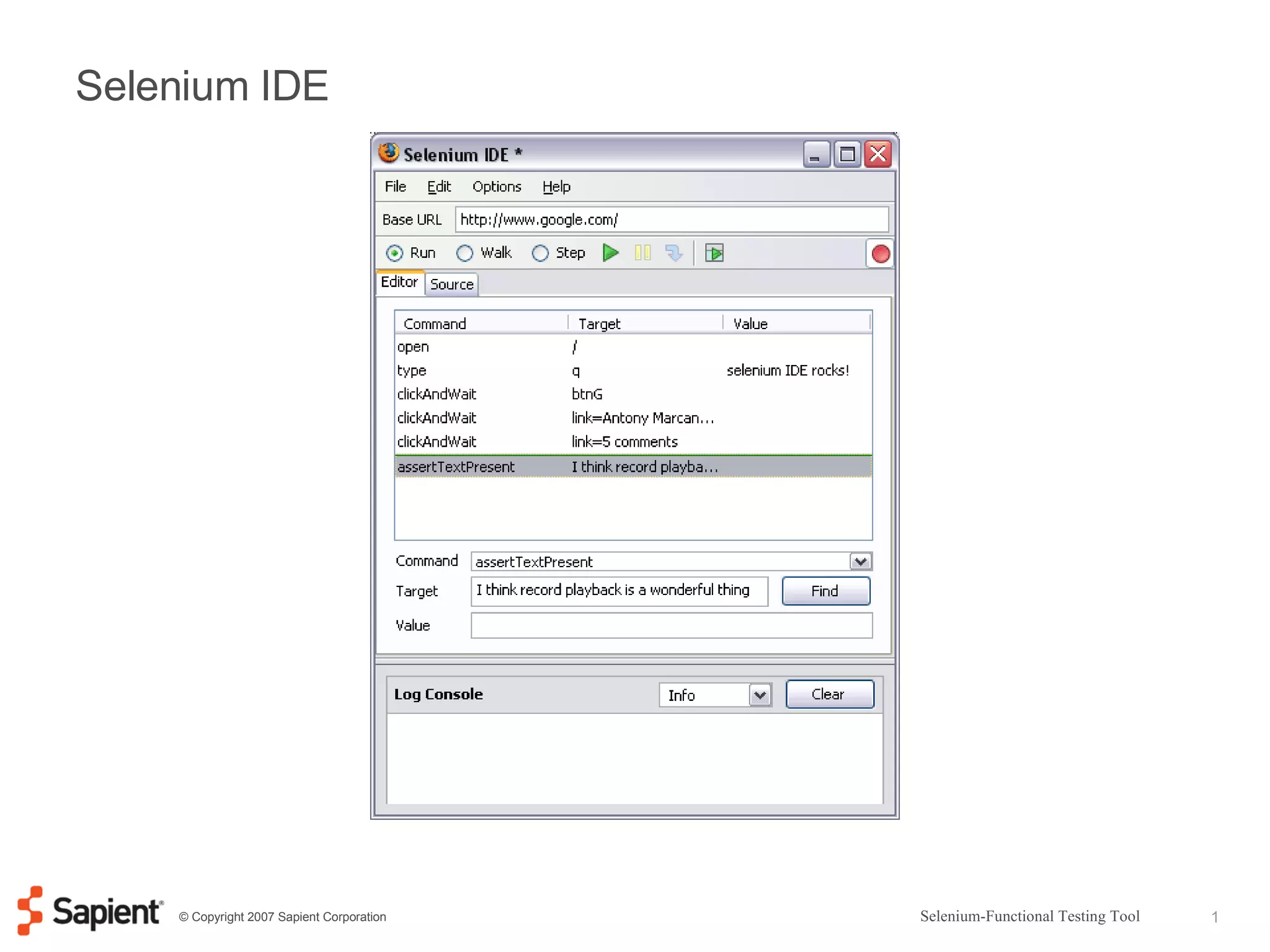The height and width of the screenshot is (952, 1270).
Task: Select the assertTextPresent row
Action: (x=633, y=467)
